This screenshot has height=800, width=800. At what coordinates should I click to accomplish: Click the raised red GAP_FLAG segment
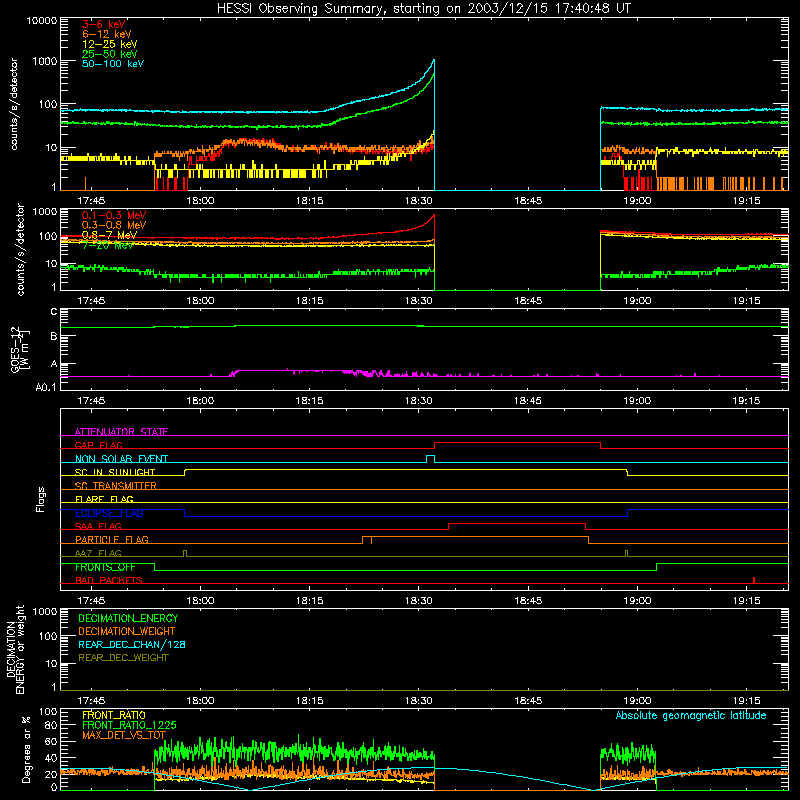pyautogui.click(x=517, y=443)
